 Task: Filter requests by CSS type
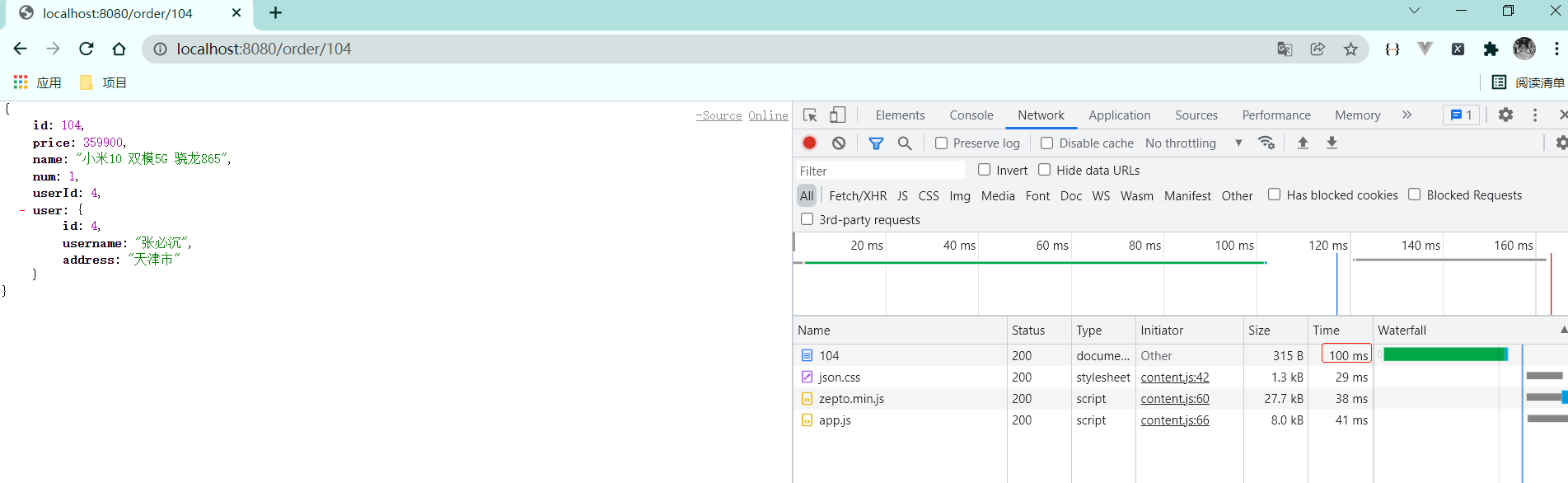pos(929,196)
